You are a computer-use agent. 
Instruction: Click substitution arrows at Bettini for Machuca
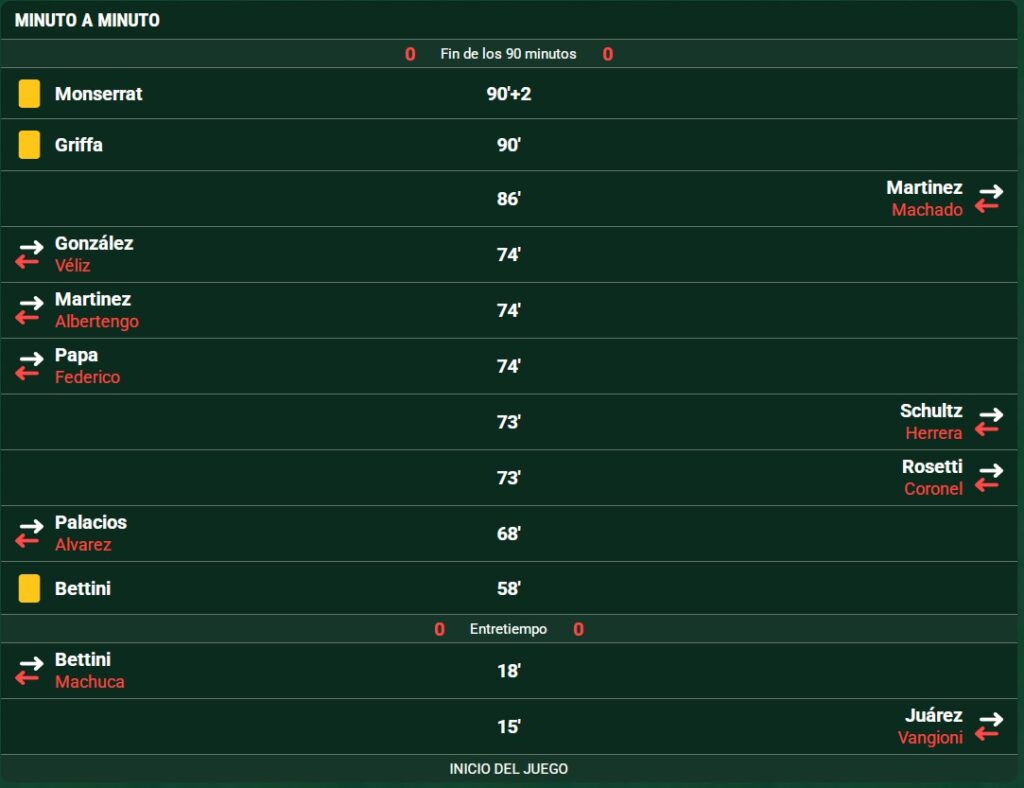29,671
